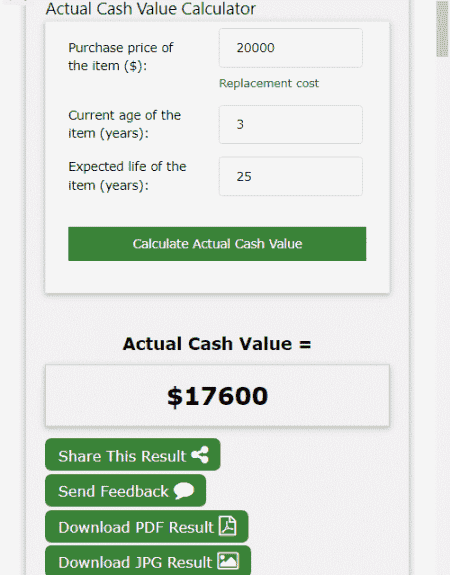Click the Current age of the item label
450x575 pixels.
point(124,124)
